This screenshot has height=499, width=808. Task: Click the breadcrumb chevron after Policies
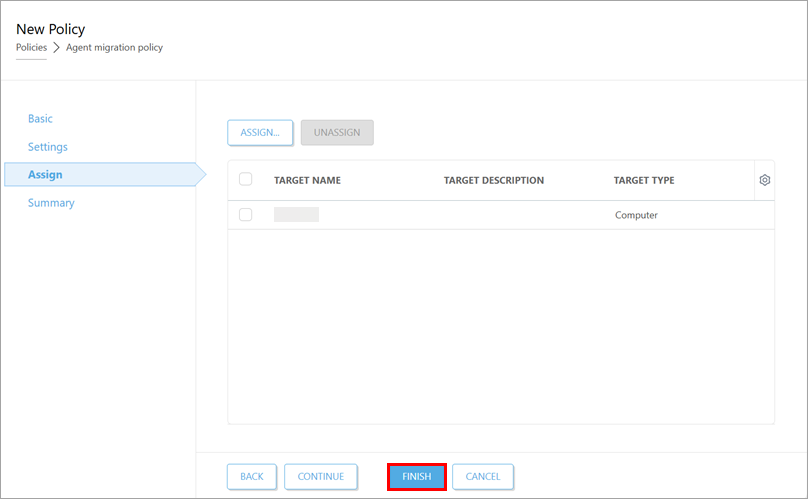pos(56,48)
